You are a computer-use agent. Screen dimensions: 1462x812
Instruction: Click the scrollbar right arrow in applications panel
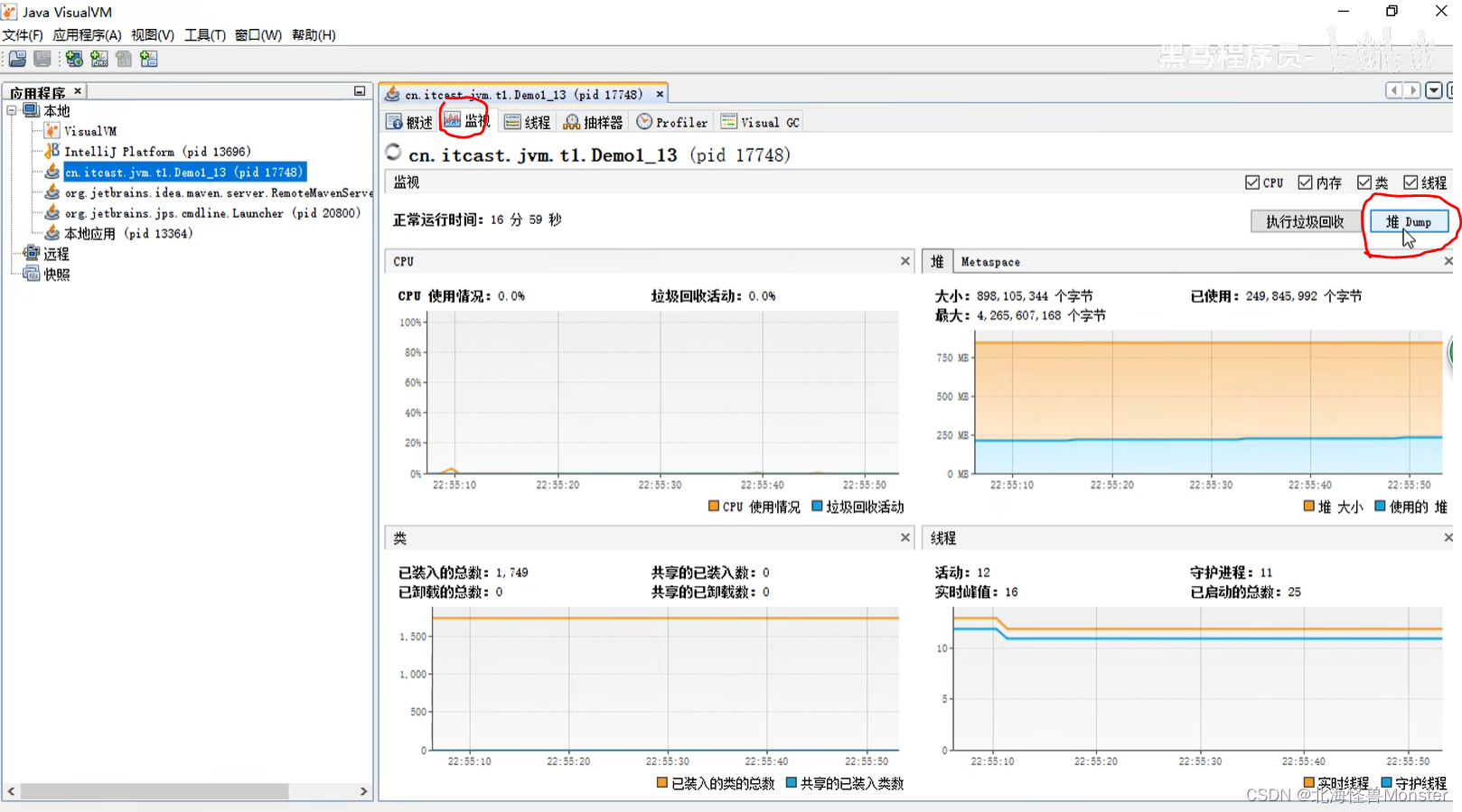(363, 791)
